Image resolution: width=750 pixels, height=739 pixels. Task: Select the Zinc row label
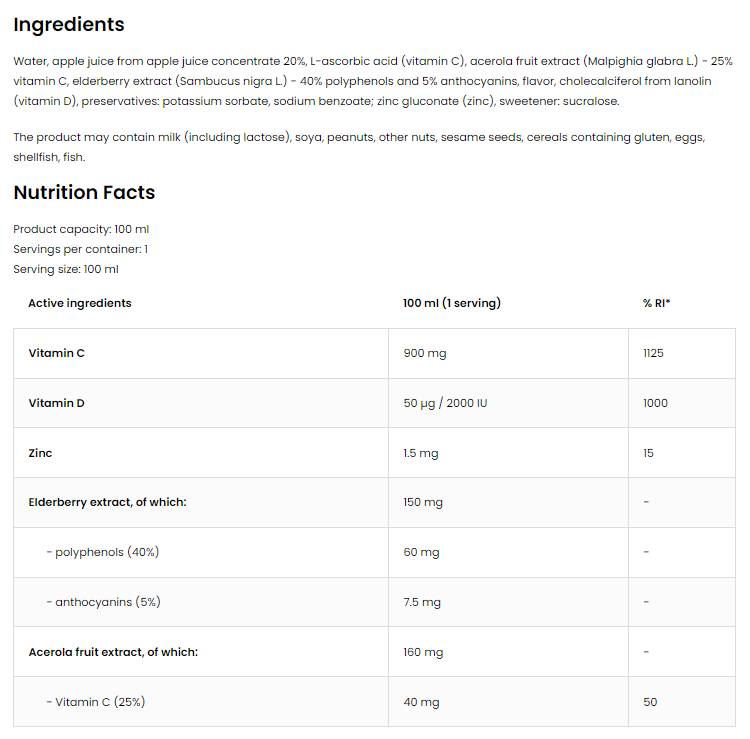[40, 453]
